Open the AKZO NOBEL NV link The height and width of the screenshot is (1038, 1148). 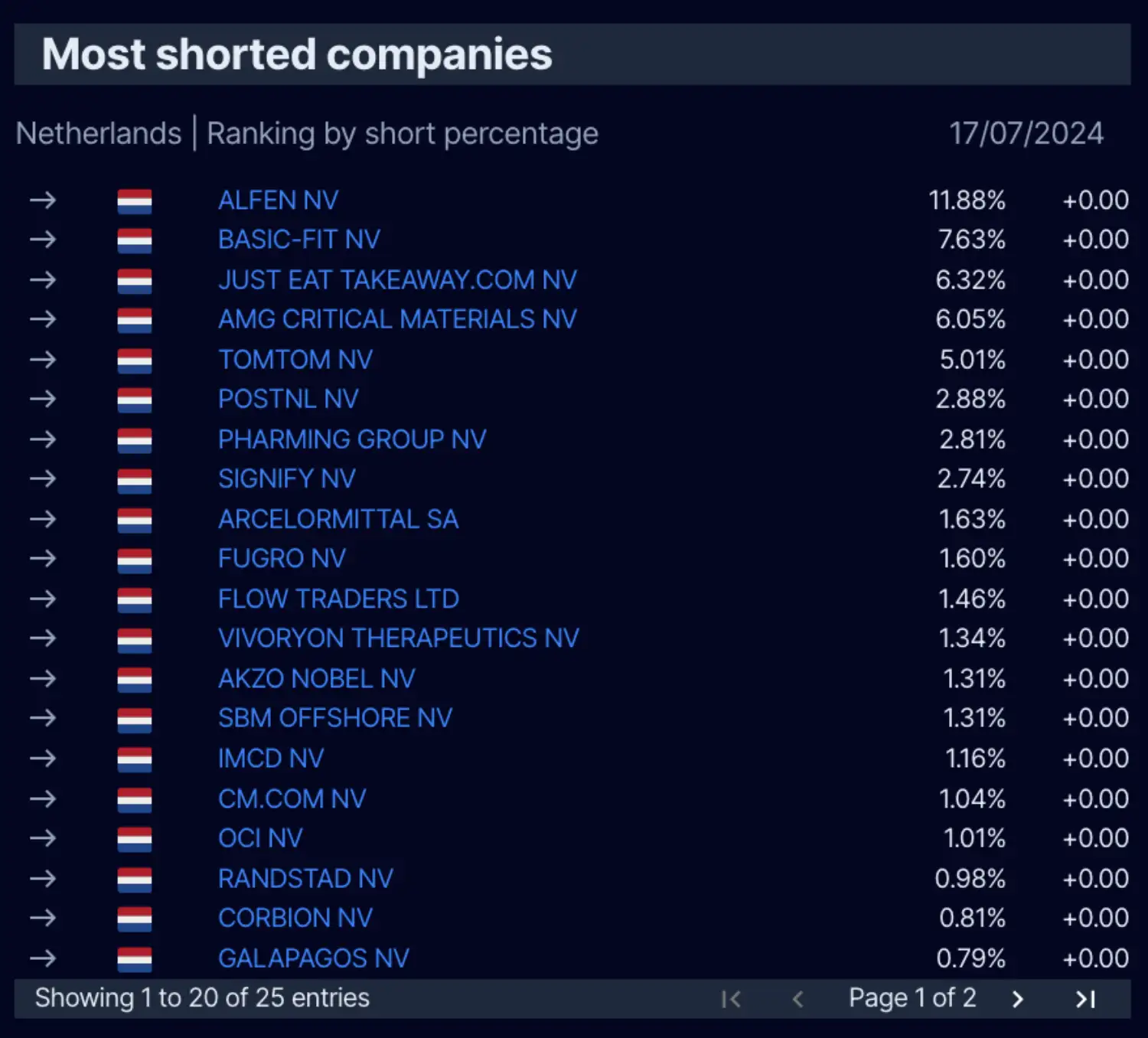pyautogui.click(x=316, y=679)
